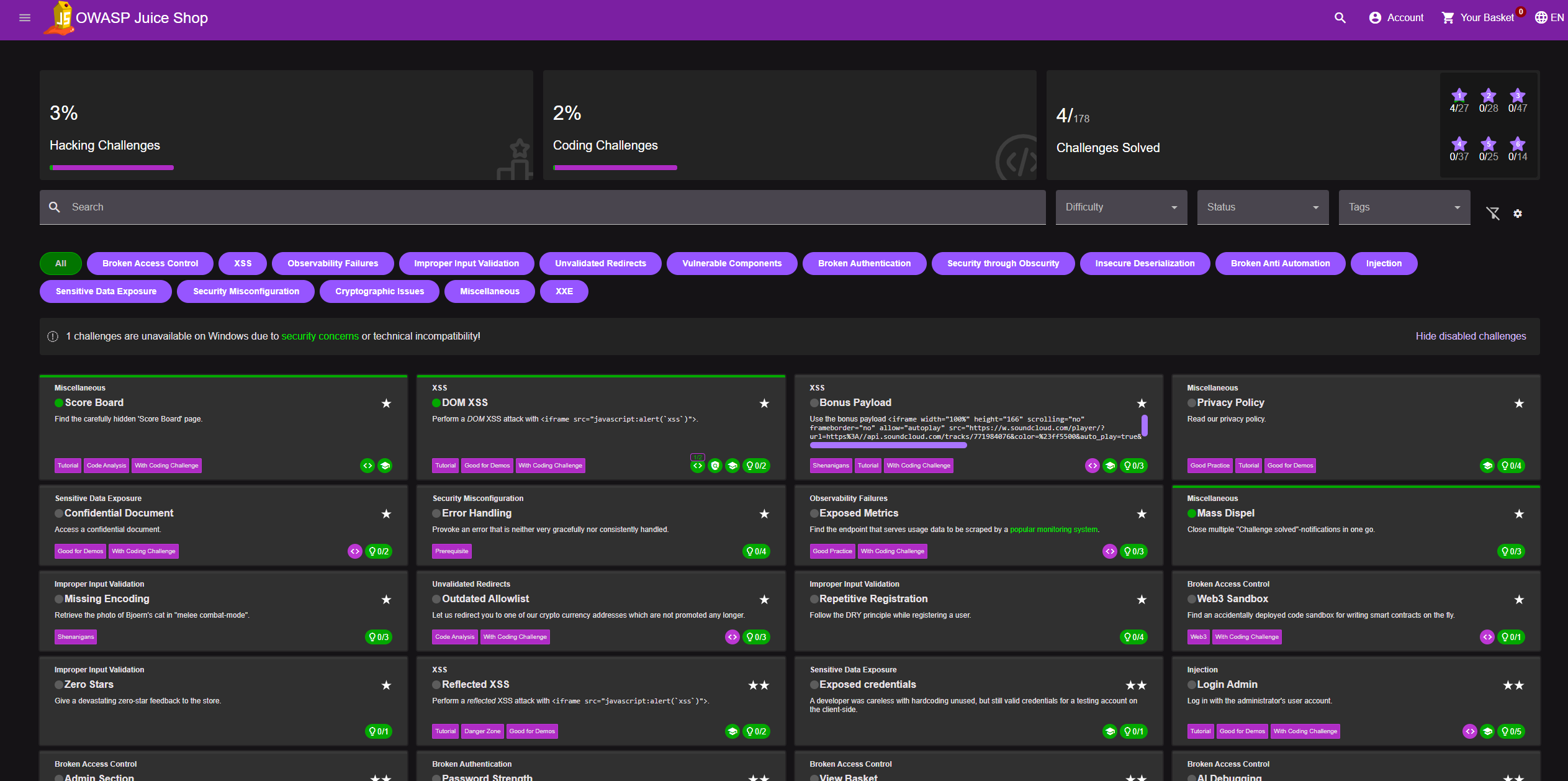Expand the Tags dropdown
Screen dimensions: 1568x781
[x=1405, y=207]
